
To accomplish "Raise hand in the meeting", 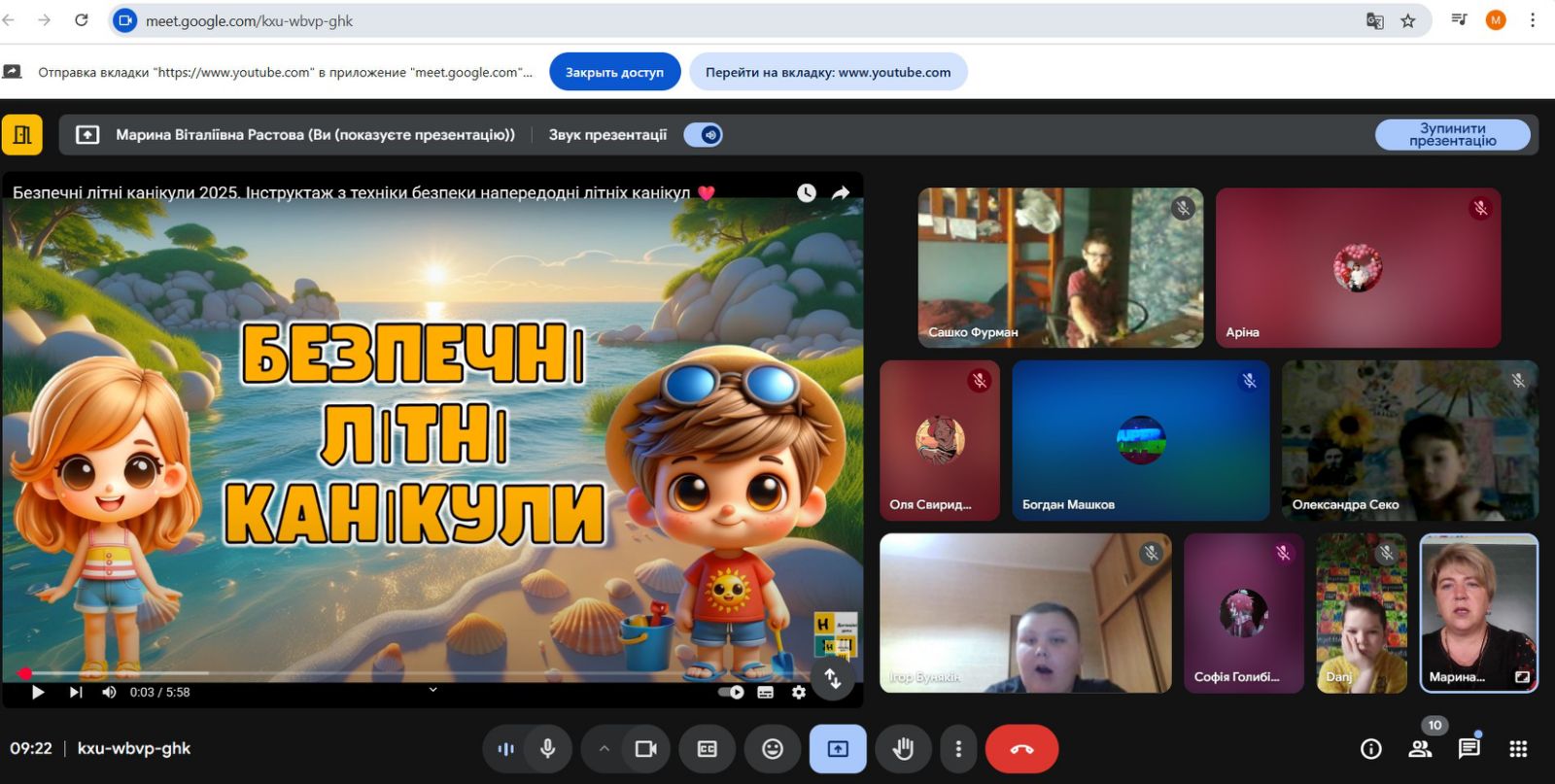I will click(x=903, y=749).
